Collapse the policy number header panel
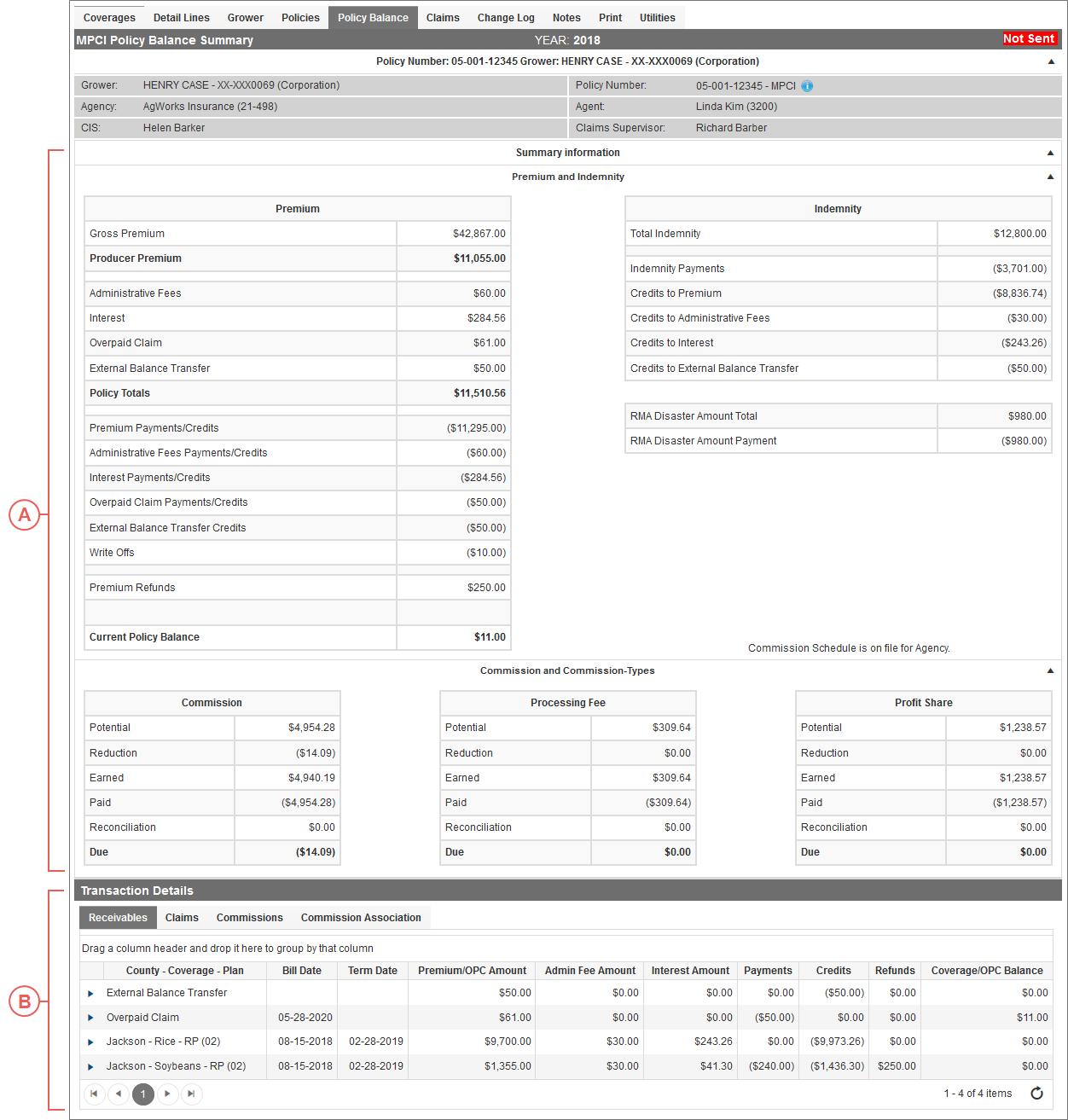 tap(1050, 61)
